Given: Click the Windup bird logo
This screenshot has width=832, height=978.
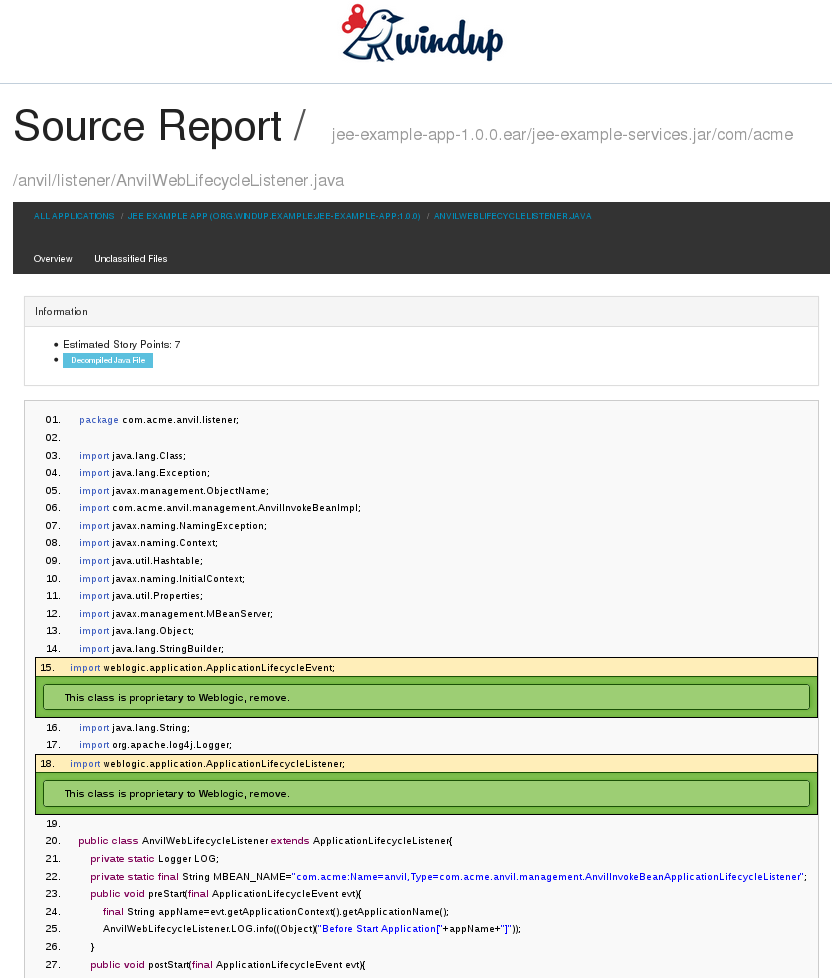Looking at the screenshot, I should (x=422, y=35).
